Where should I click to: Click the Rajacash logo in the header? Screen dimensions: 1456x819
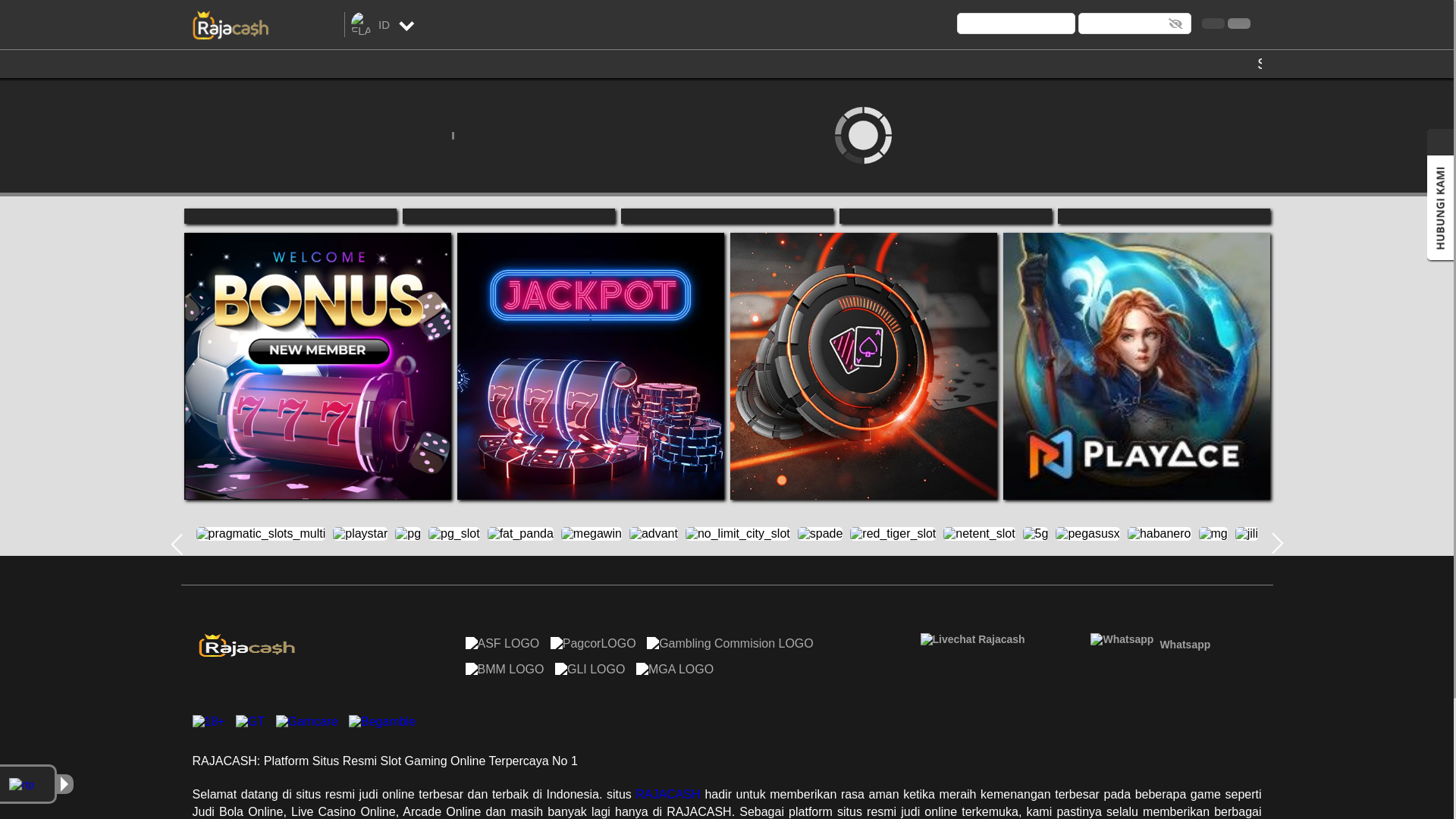(231, 25)
